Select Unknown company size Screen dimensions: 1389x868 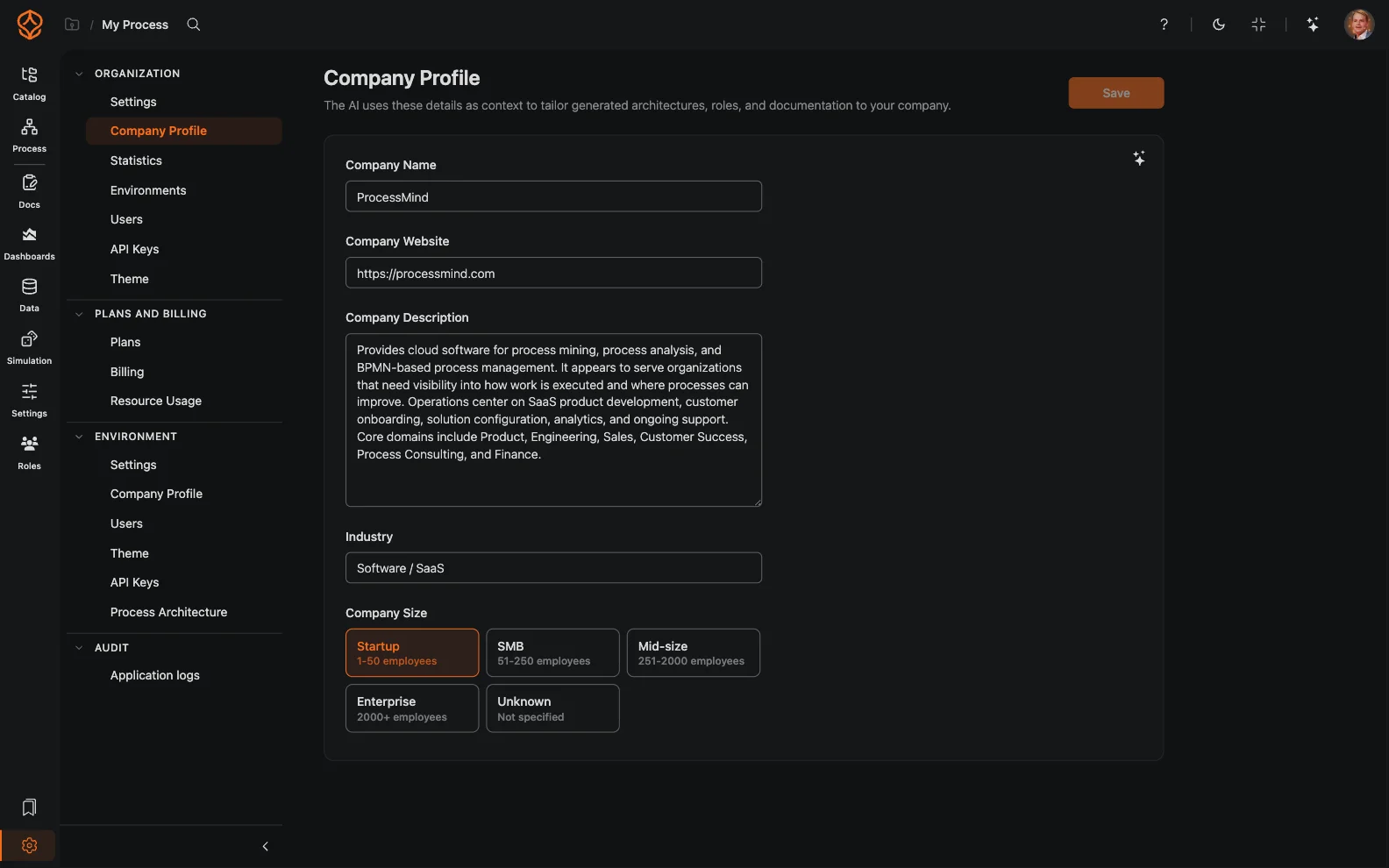point(552,708)
